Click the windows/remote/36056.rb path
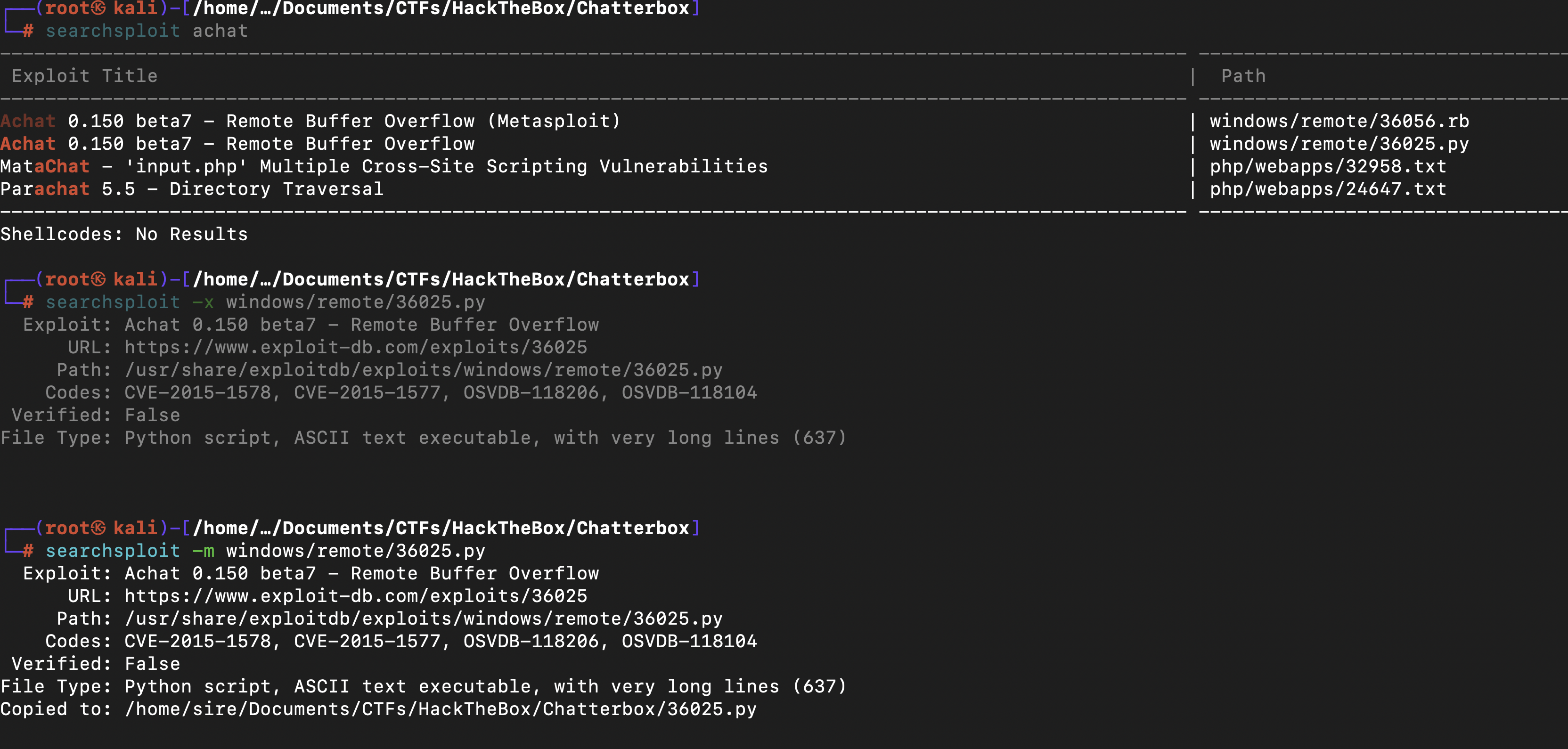1568x749 pixels. (1339, 121)
